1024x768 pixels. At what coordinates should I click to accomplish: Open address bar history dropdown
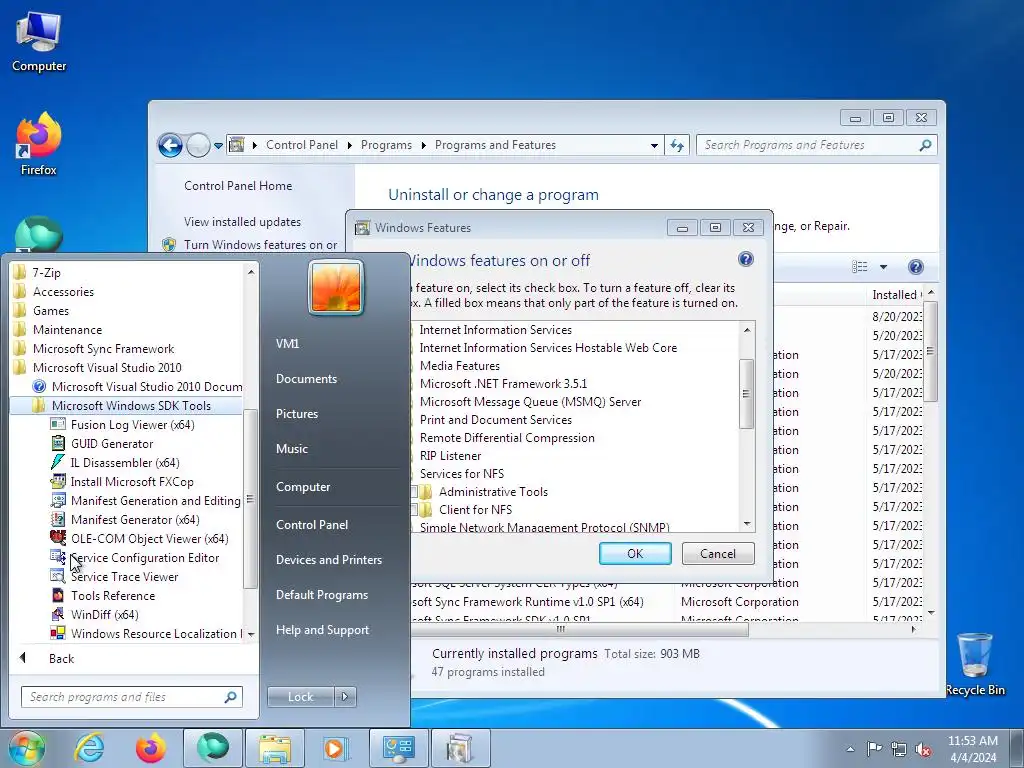(x=654, y=145)
